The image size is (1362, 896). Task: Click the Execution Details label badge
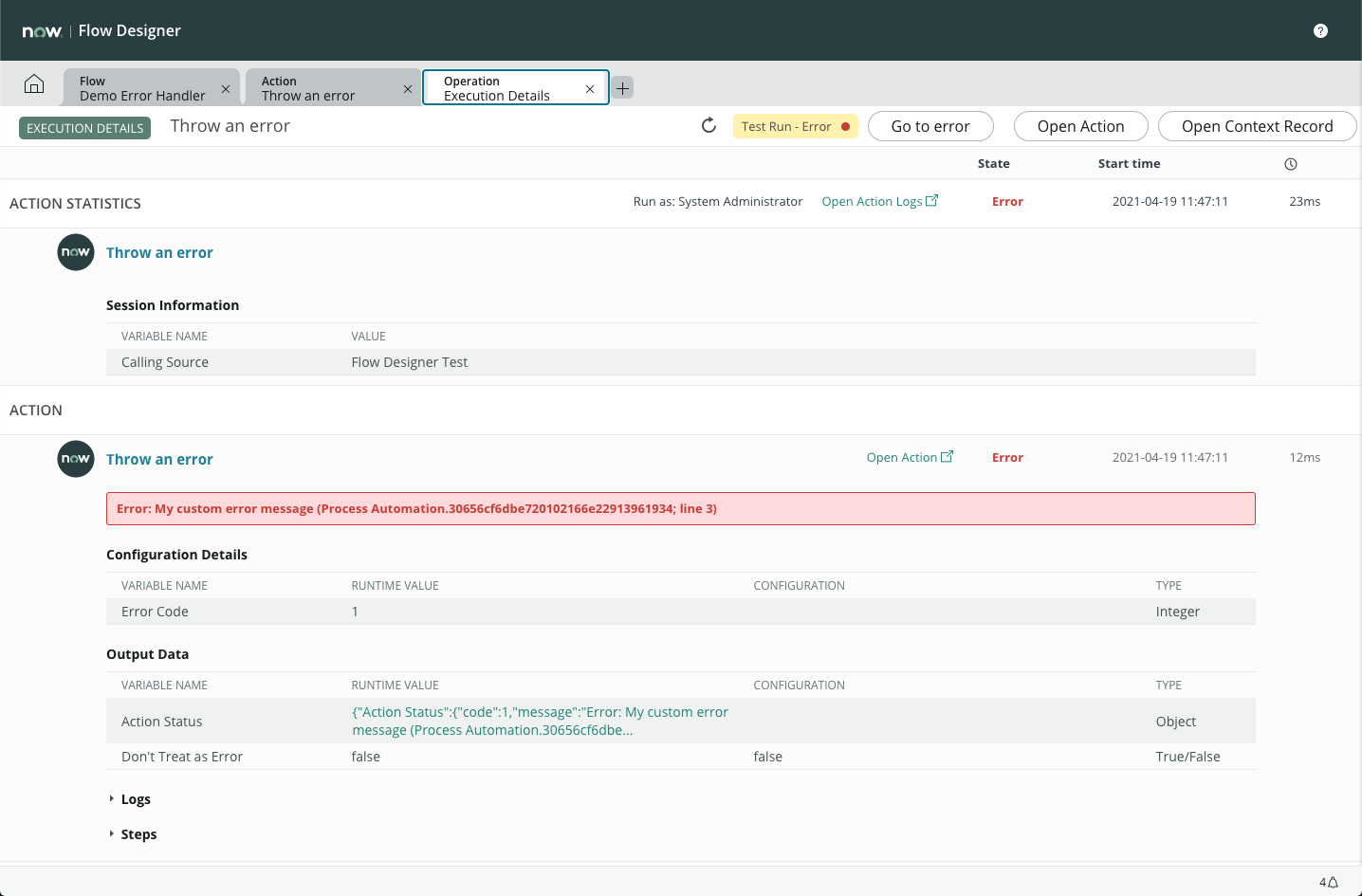(x=85, y=128)
